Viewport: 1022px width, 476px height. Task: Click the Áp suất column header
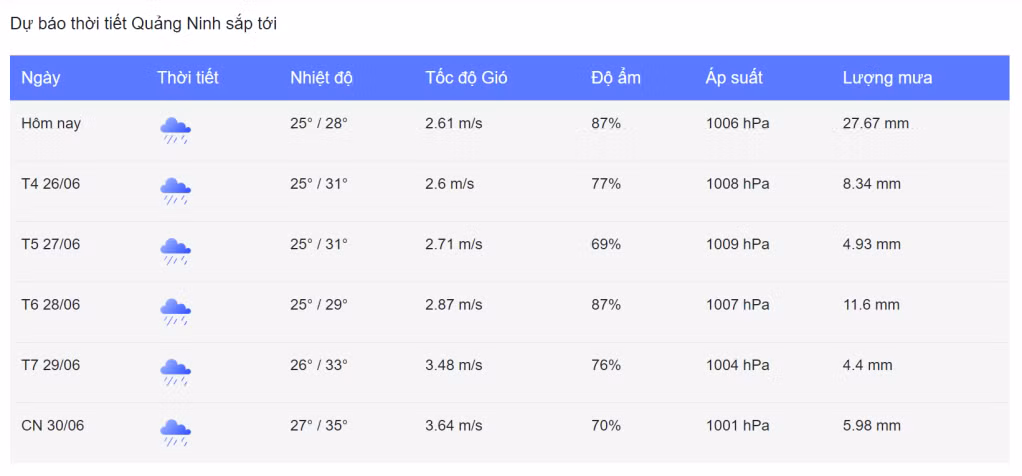pyautogui.click(x=734, y=78)
